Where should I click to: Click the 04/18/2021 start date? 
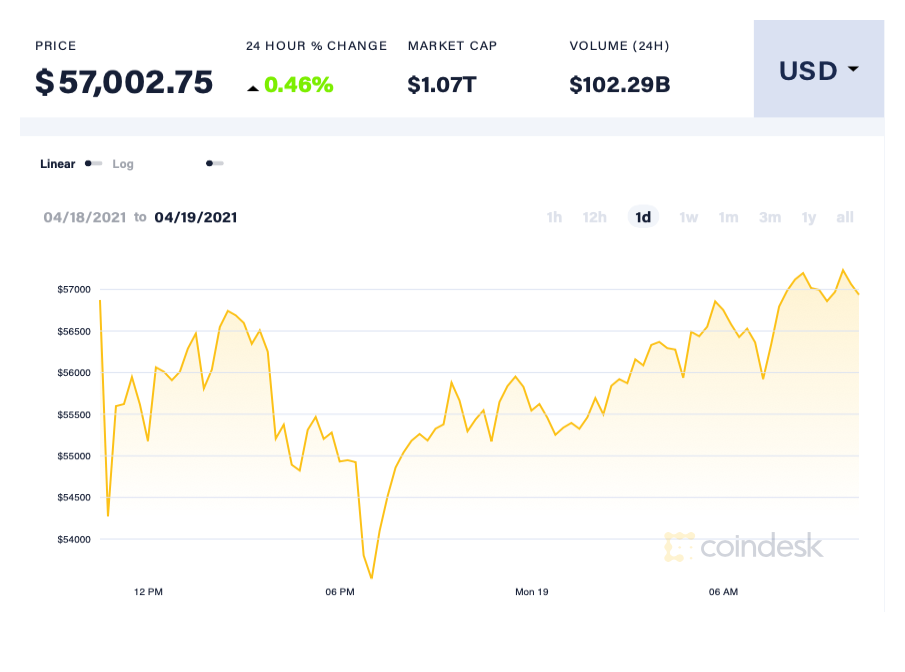pyautogui.click(x=85, y=217)
